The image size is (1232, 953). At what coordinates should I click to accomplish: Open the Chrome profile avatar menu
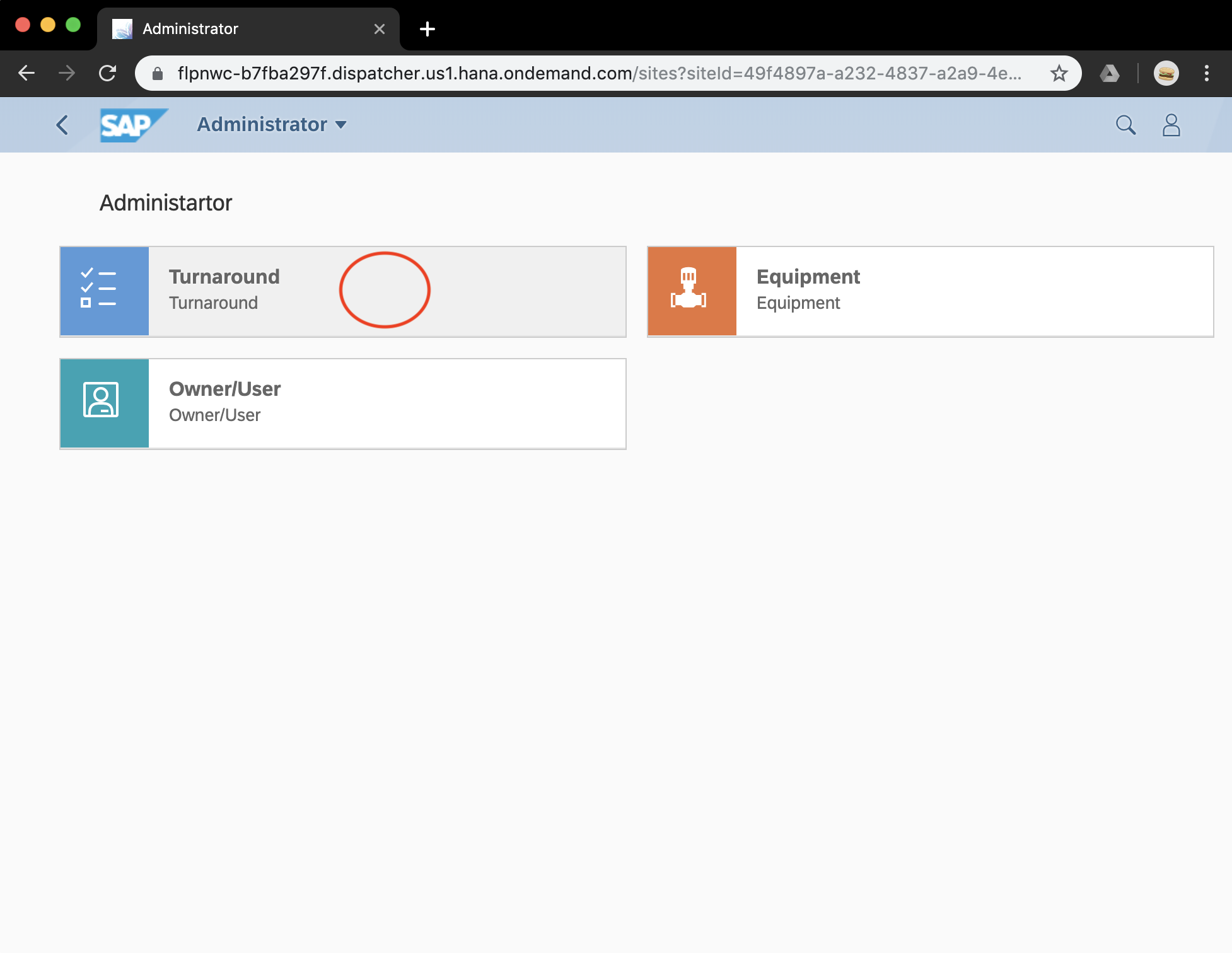click(1166, 73)
